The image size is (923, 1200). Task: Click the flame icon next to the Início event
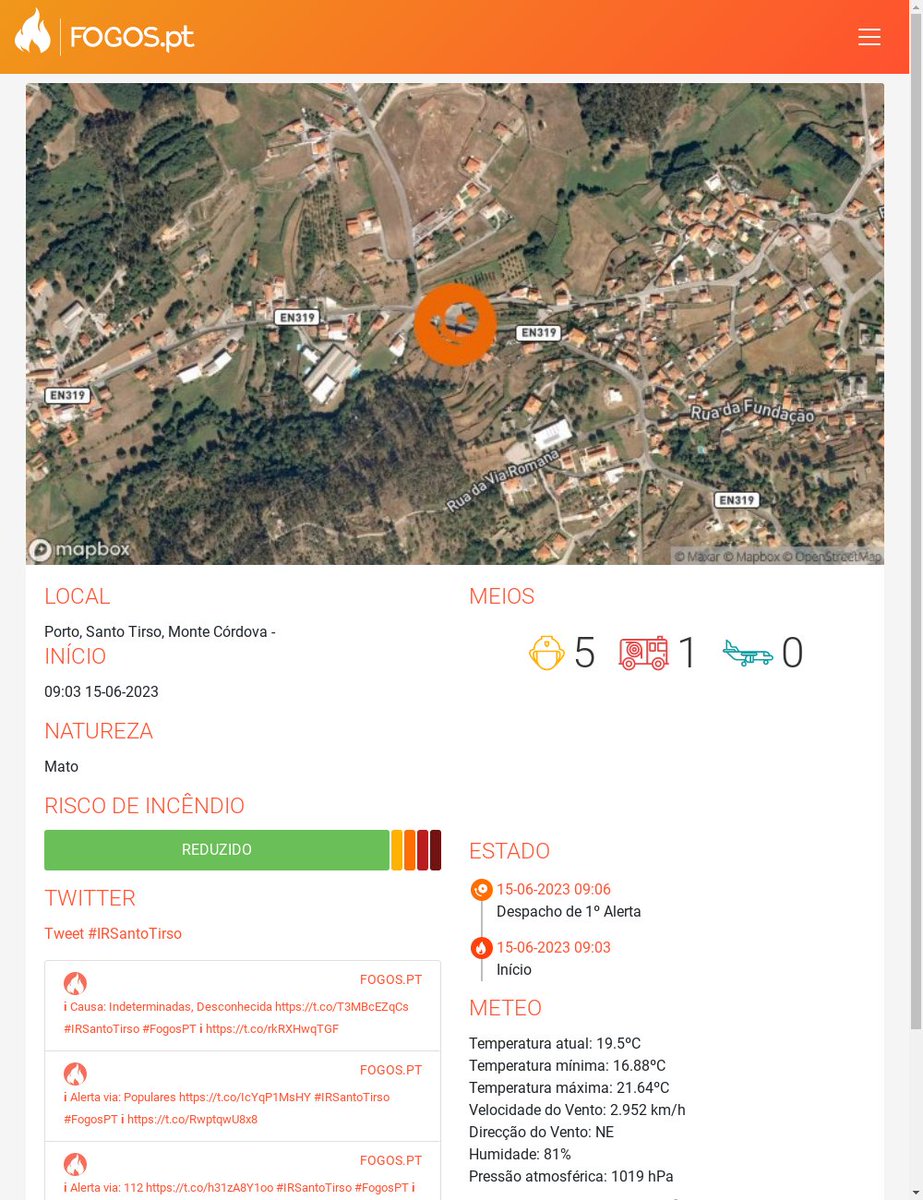479,947
